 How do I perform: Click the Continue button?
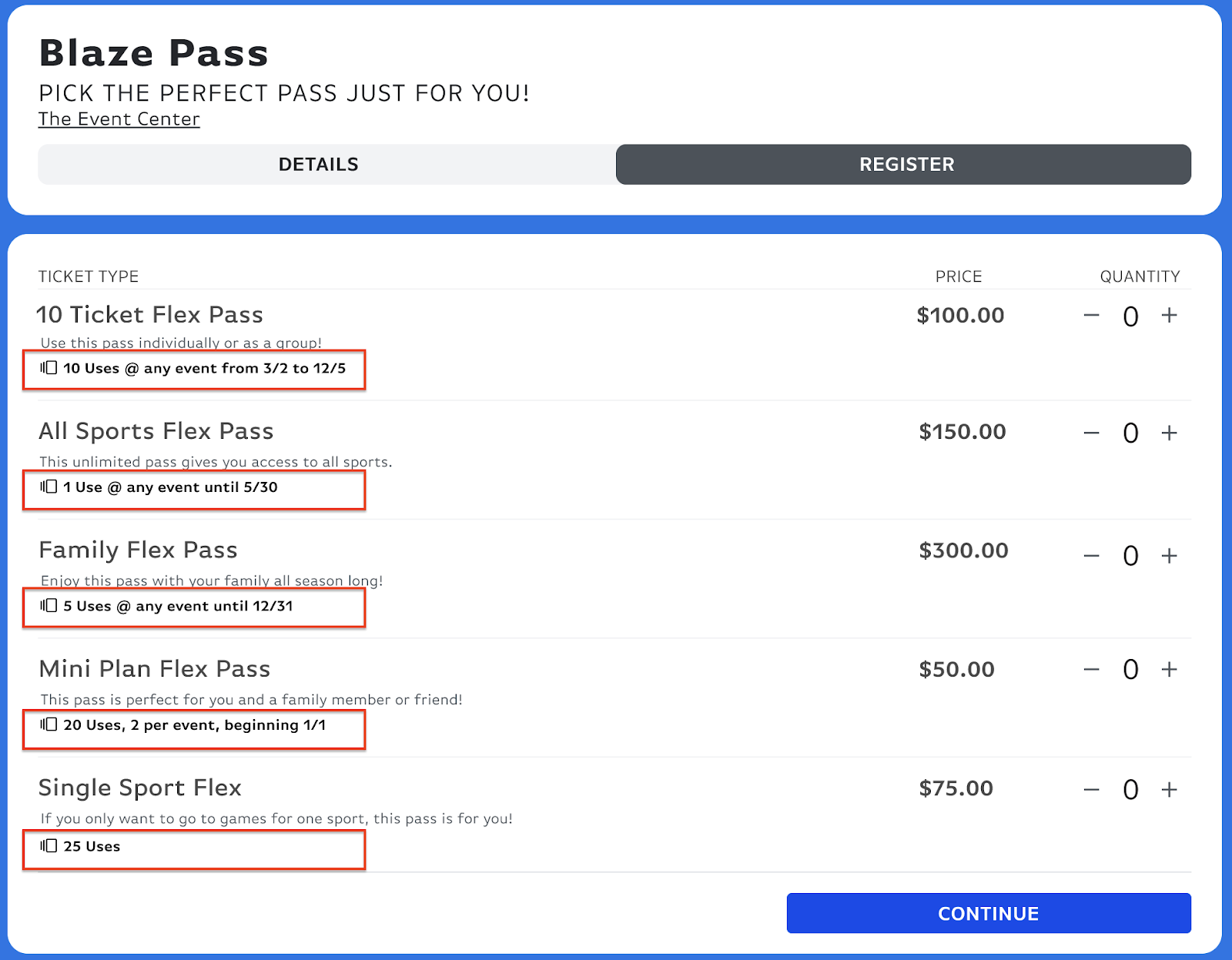pos(988,913)
